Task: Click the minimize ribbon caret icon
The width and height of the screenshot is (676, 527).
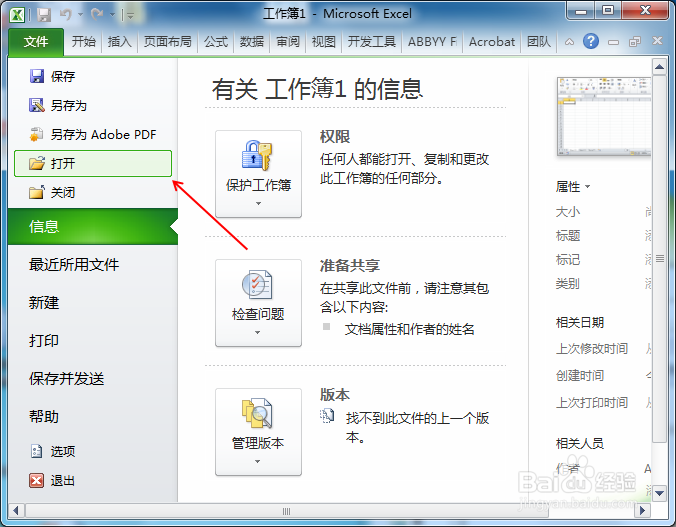Action: pyautogui.click(x=569, y=42)
